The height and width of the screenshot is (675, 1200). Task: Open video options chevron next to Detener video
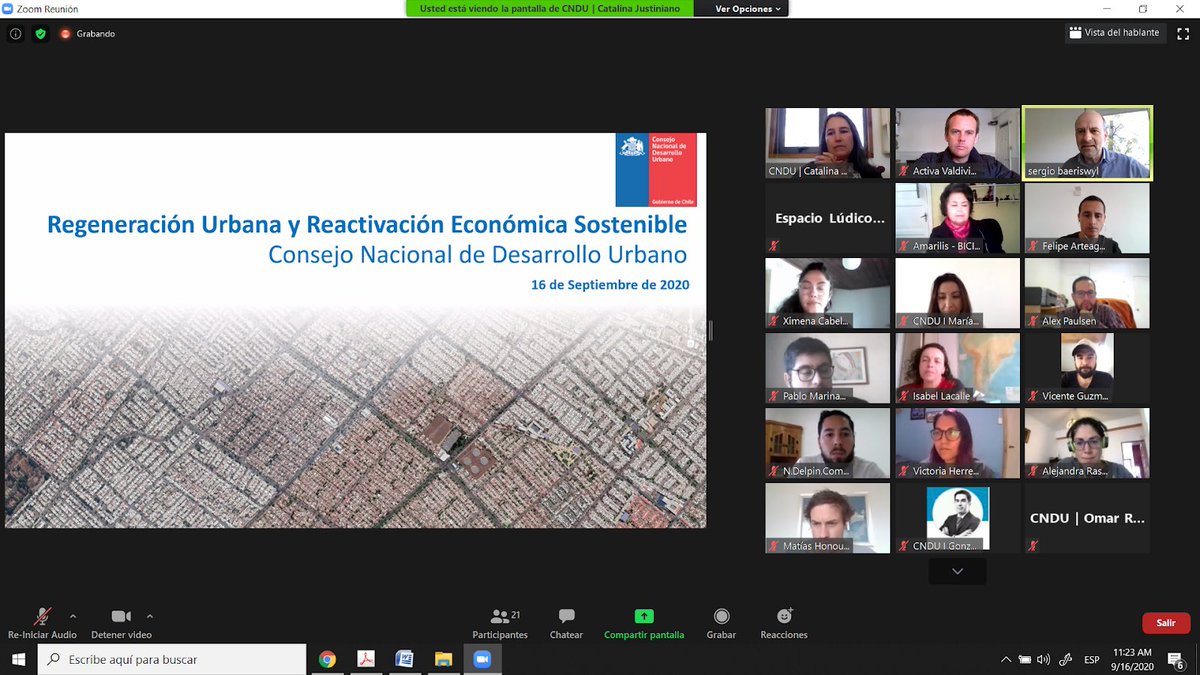click(x=151, y=618)
